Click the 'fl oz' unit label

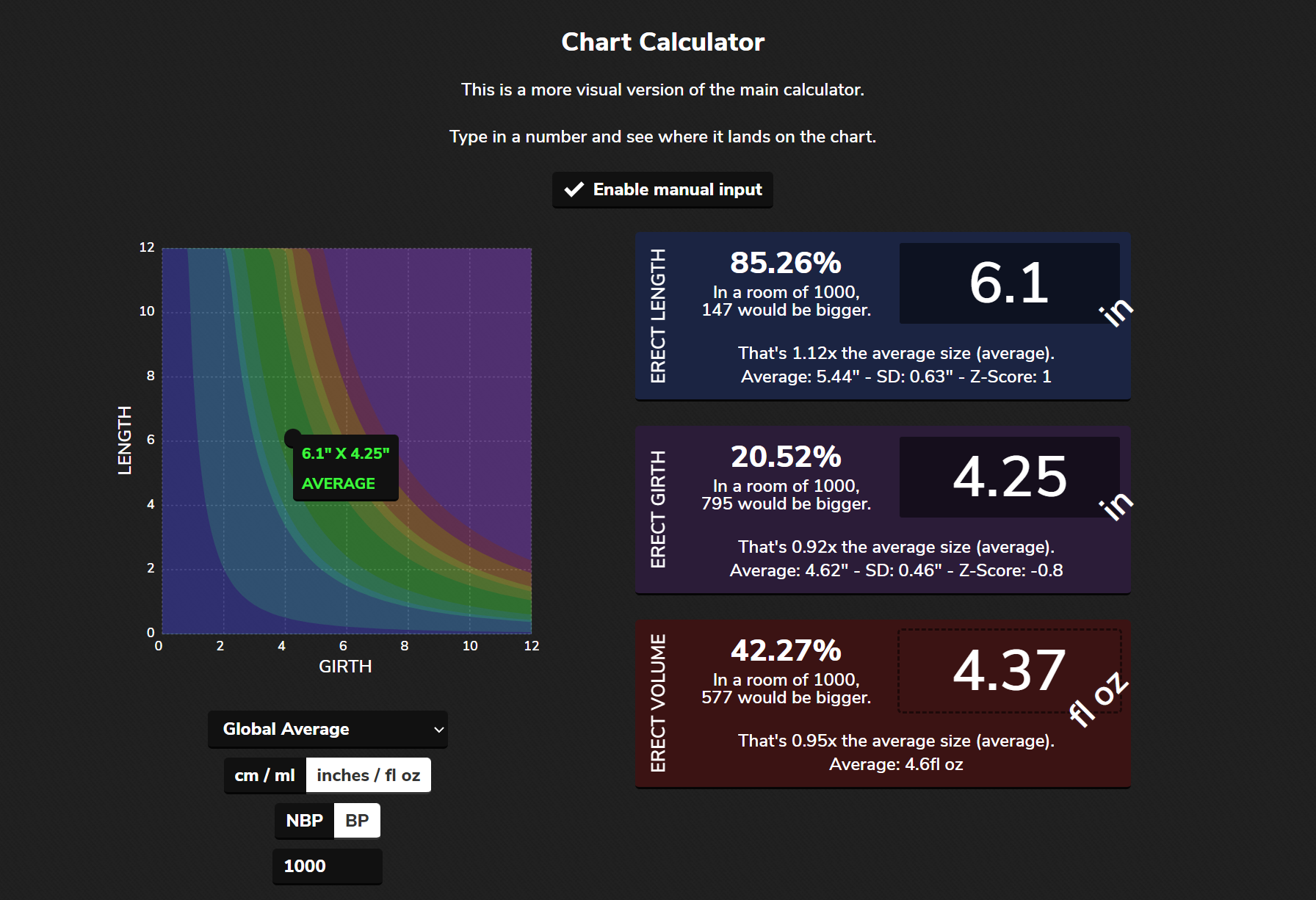click(x=1098, y=699)
